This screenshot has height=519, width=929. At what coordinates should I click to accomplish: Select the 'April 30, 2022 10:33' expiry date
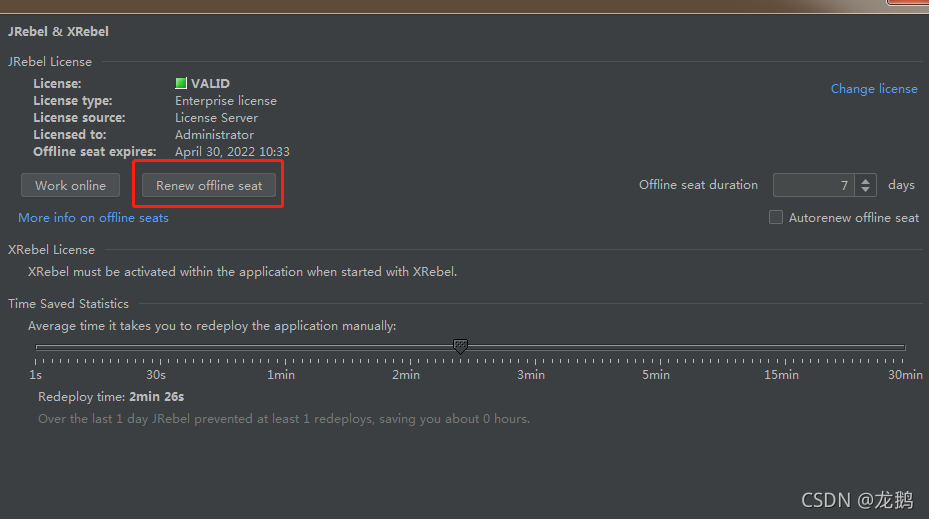[232, 152]
